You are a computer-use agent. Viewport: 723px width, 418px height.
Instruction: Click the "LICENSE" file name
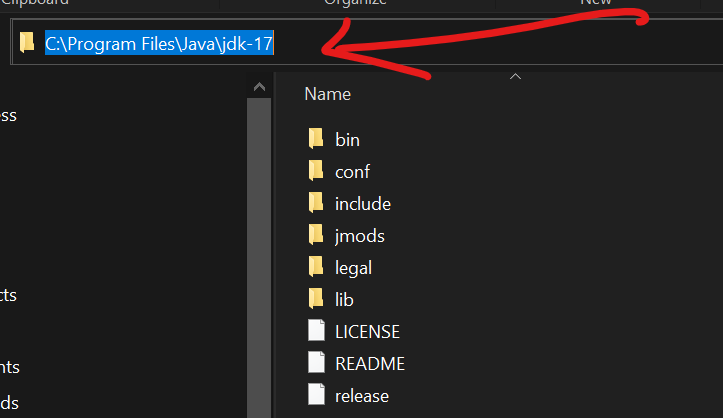(x=367, y=332)
